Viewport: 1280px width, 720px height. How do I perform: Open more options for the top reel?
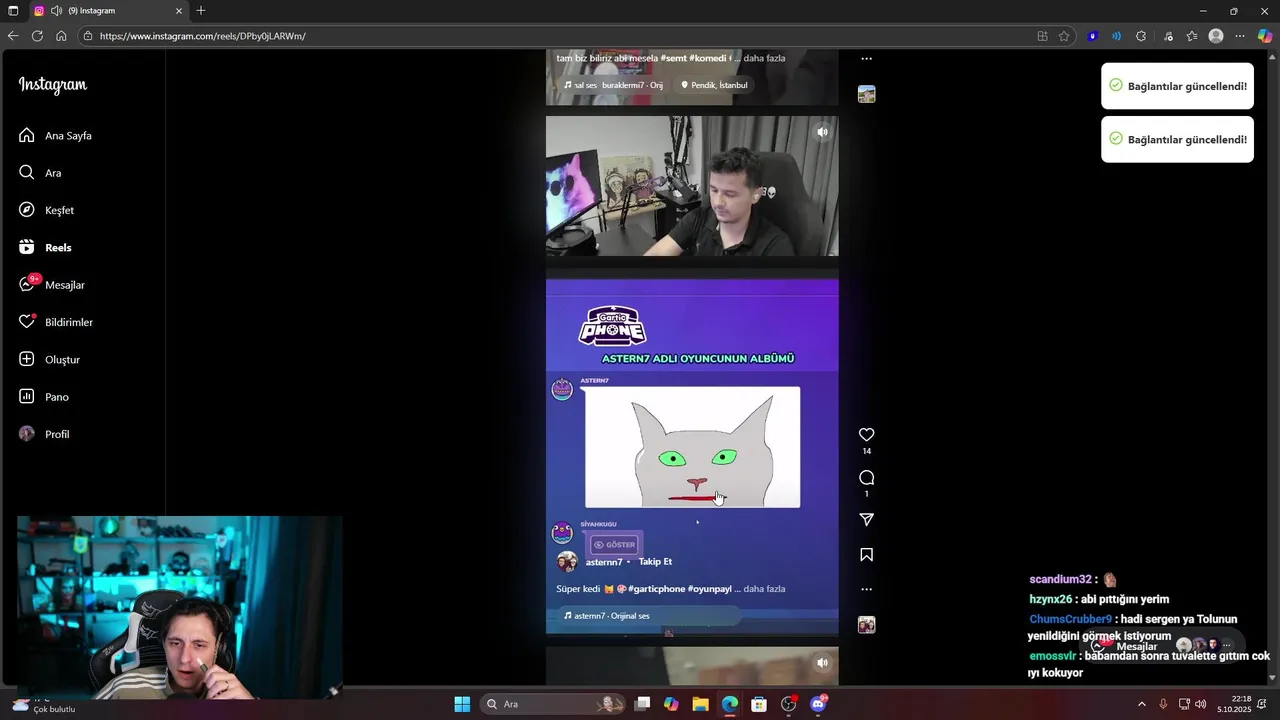[867, 59]
